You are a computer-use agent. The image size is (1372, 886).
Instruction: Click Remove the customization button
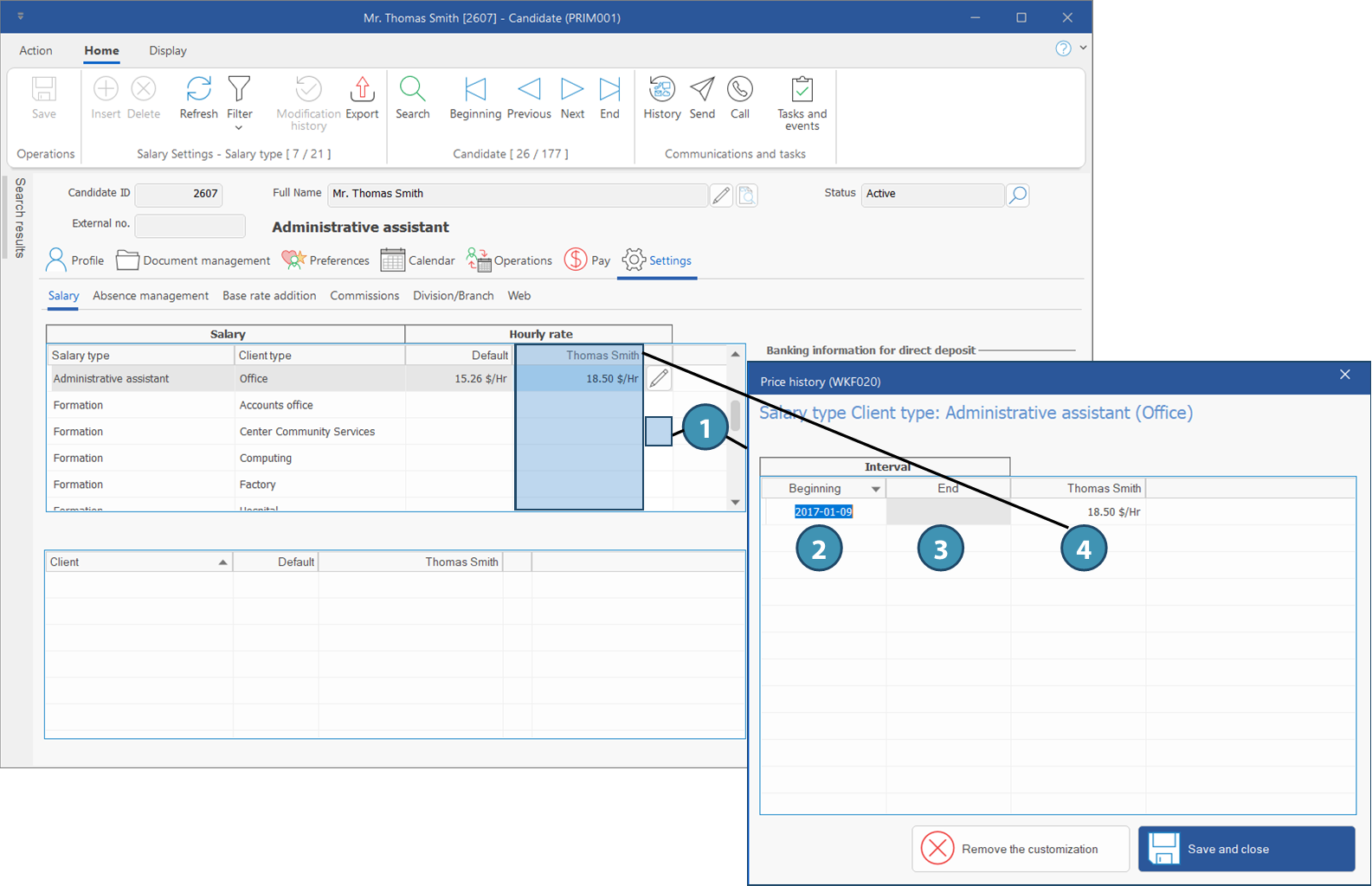[x=1020, y=849]
